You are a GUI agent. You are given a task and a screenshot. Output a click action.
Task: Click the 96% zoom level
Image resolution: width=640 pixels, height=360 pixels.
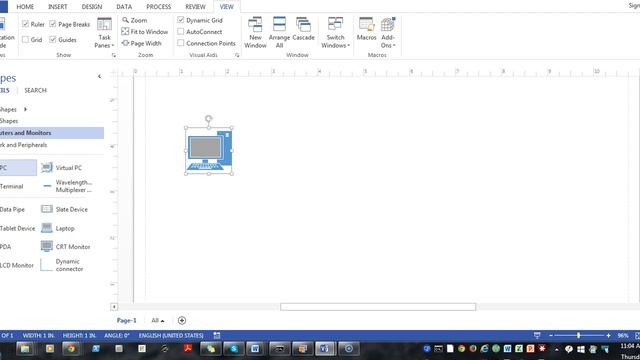pyautogui.click(x=623, y=335)
